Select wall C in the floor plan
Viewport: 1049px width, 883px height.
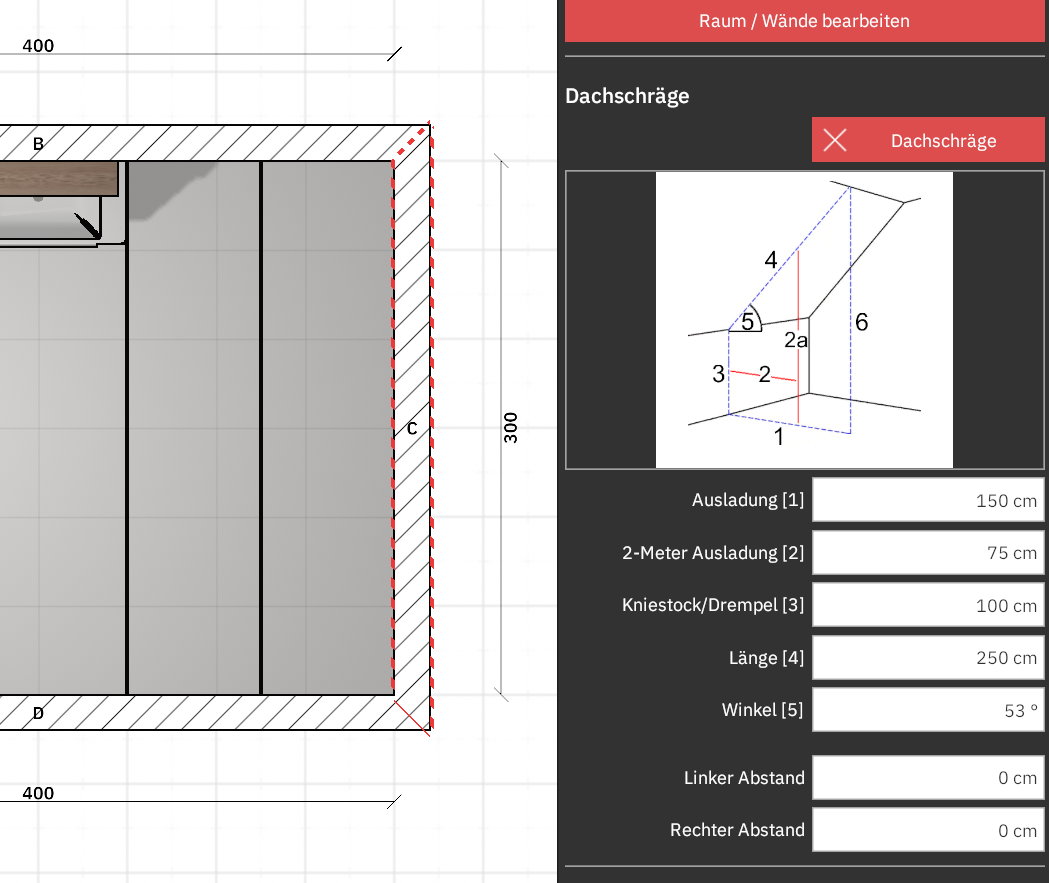coord(412,428)
